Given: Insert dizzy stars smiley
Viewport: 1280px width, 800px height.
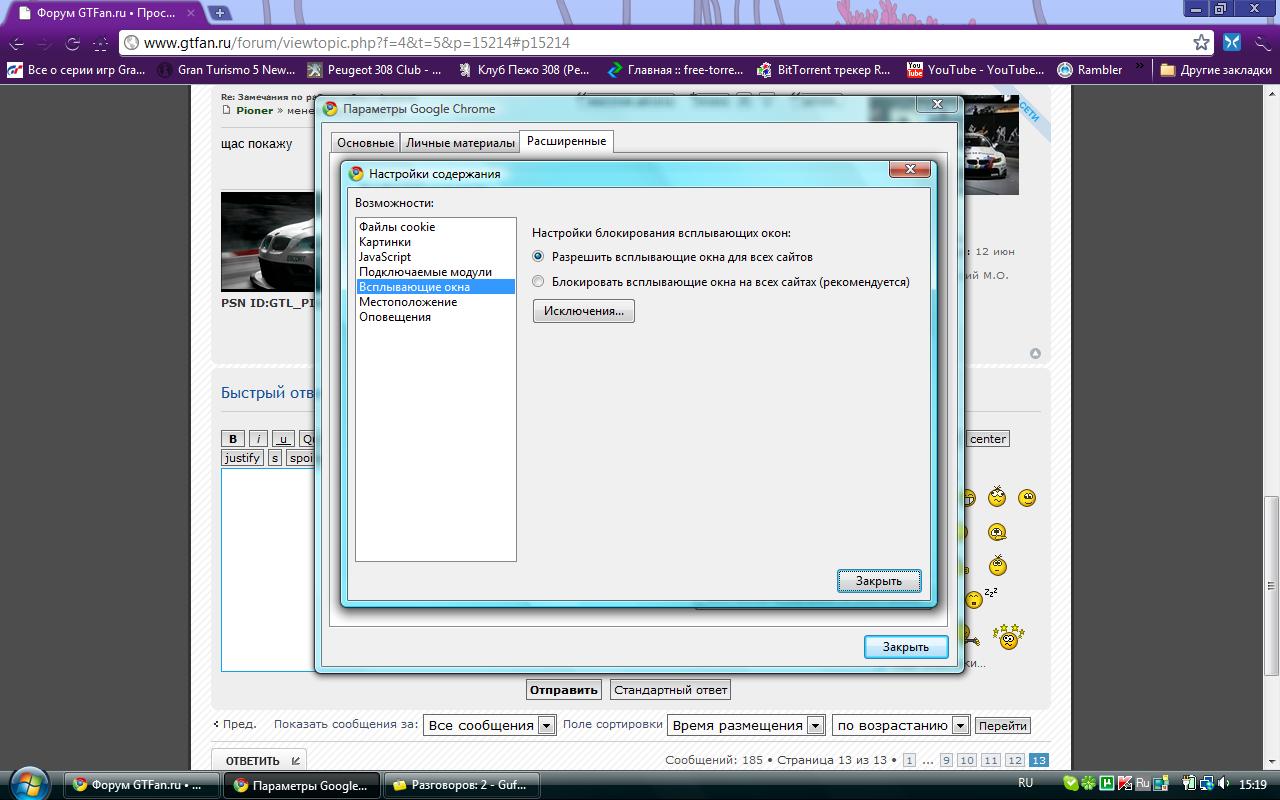Looking at the screenshot, I should (x=1008, y=636).
